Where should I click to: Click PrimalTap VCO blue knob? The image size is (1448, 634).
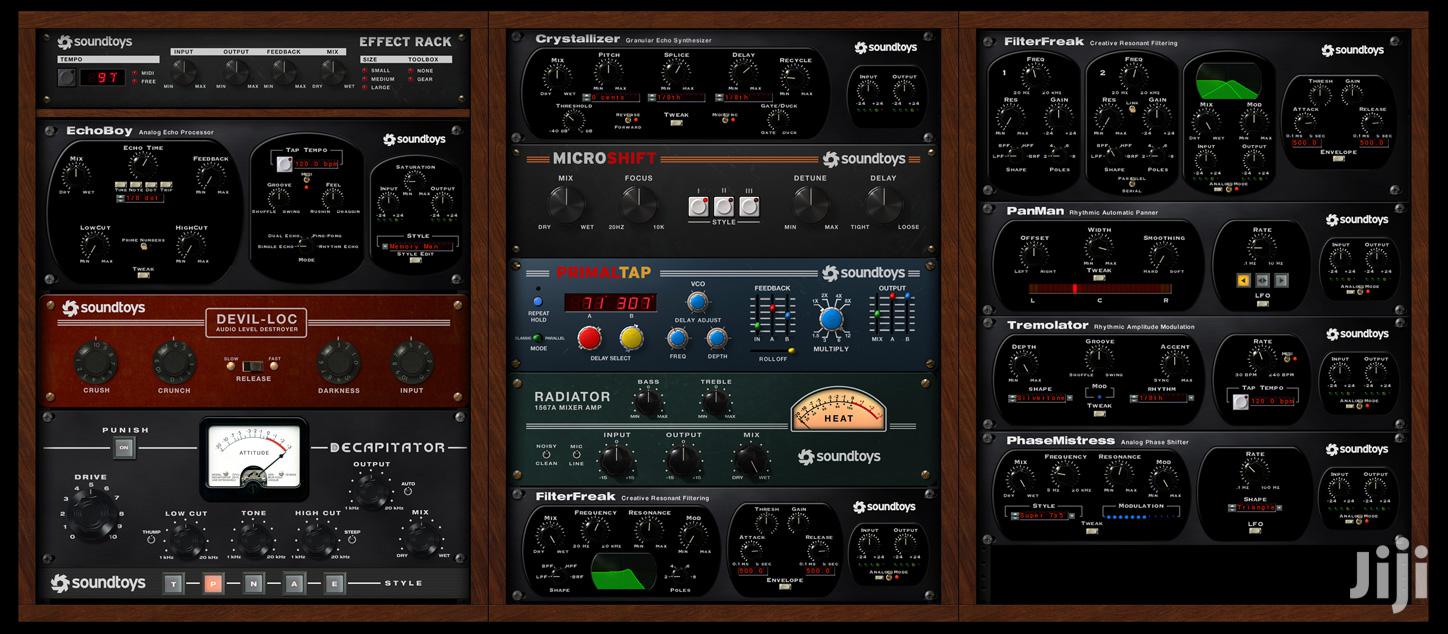click(x=697, y=303)
